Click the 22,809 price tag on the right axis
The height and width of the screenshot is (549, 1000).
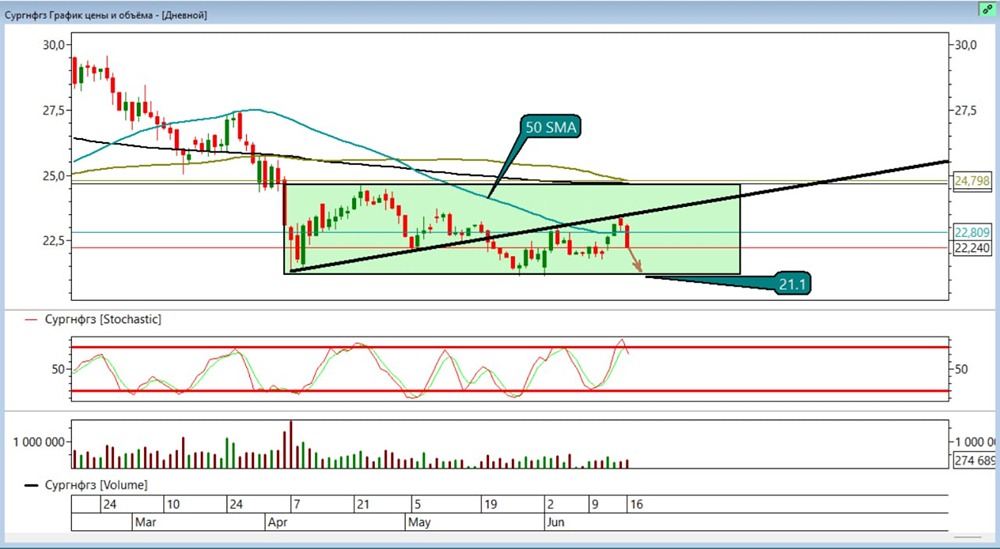tap(971, 232)
